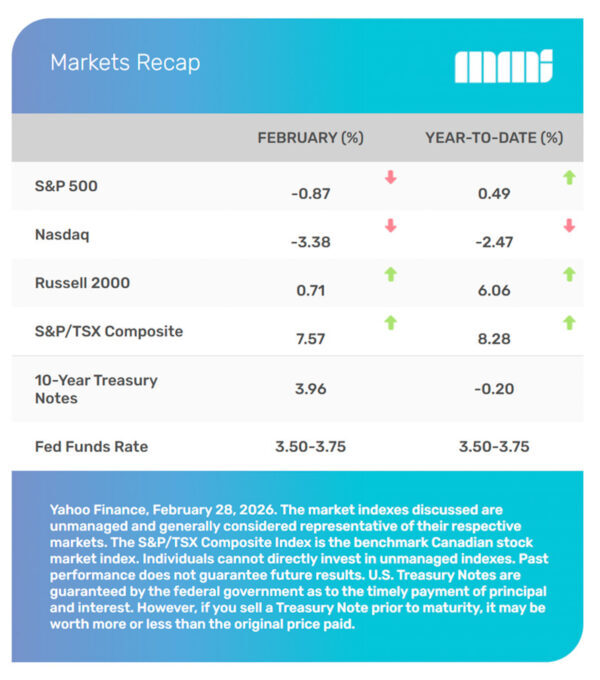Screen dimensions: 600x680
Task: Click the S&P 500 February red down arrow
Action: [x=390, y=178]
